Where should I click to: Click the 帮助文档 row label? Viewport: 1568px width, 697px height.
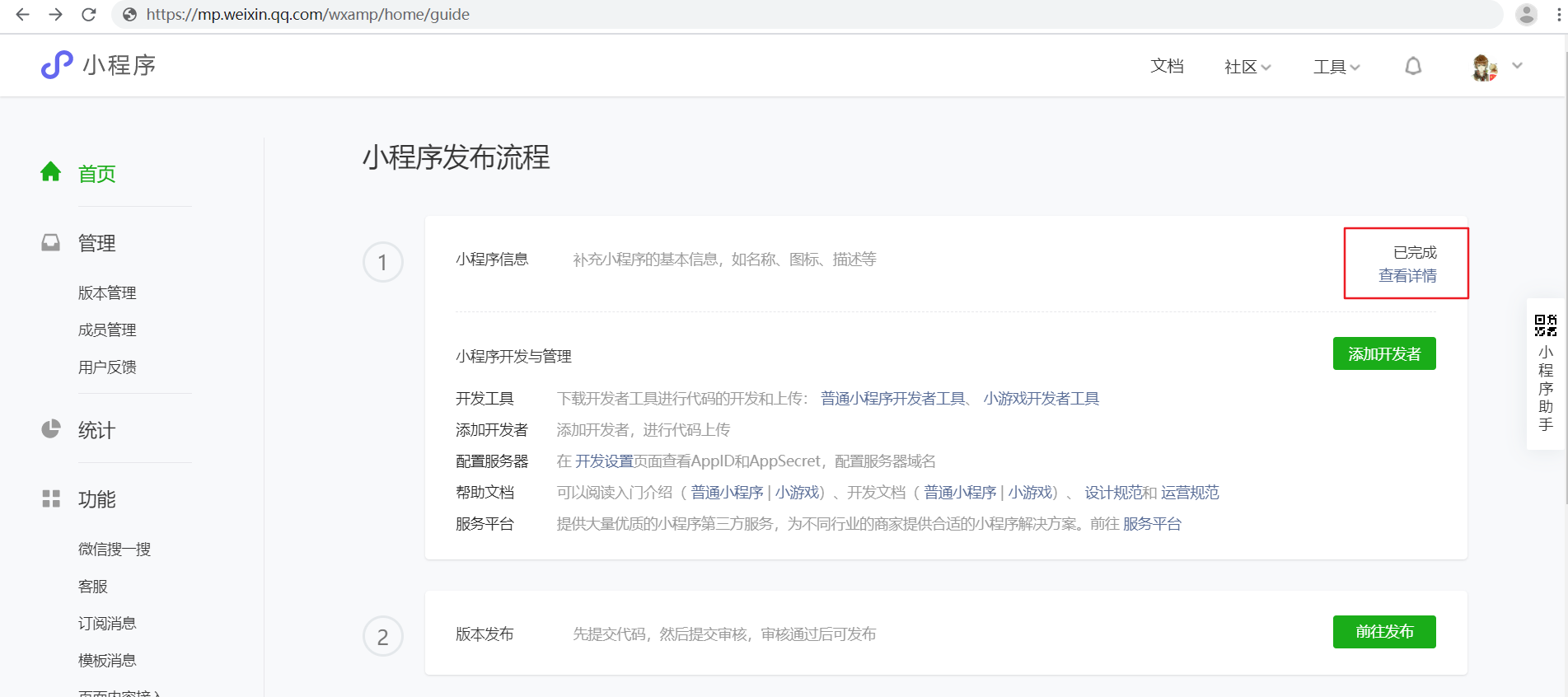tap(484, 493)
